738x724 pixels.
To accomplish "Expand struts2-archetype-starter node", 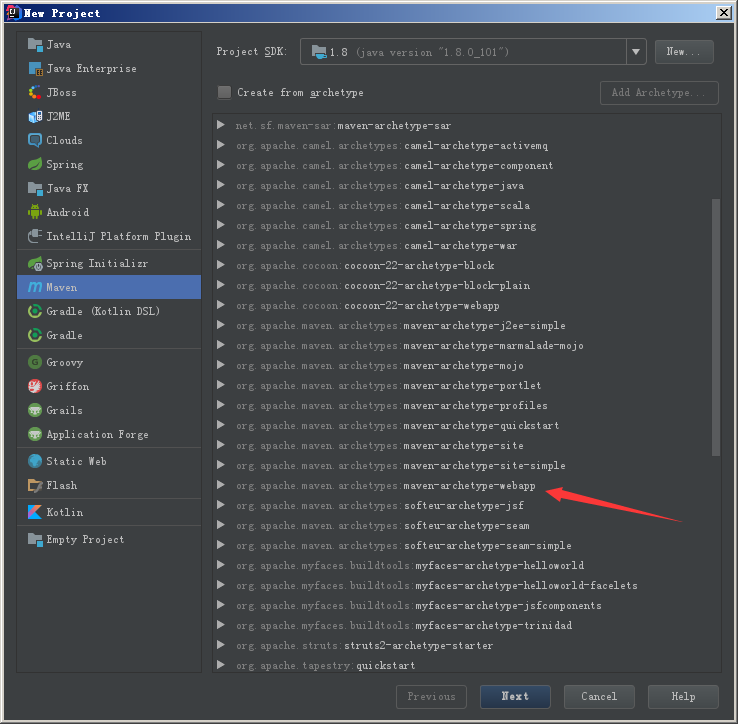I will (x=221, y=645).
